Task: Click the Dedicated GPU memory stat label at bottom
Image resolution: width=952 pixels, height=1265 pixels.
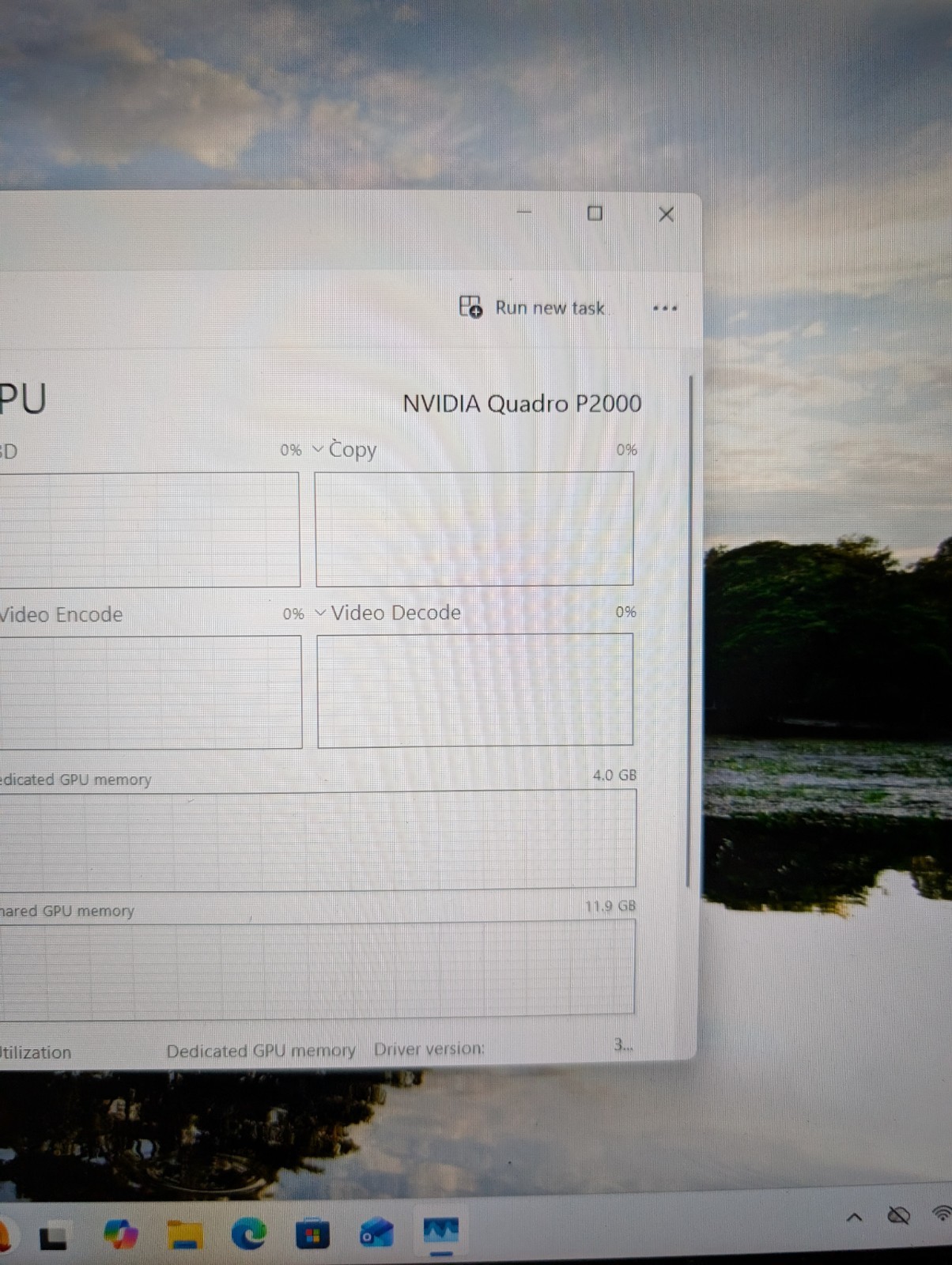Action: (x=261, y=1051)
